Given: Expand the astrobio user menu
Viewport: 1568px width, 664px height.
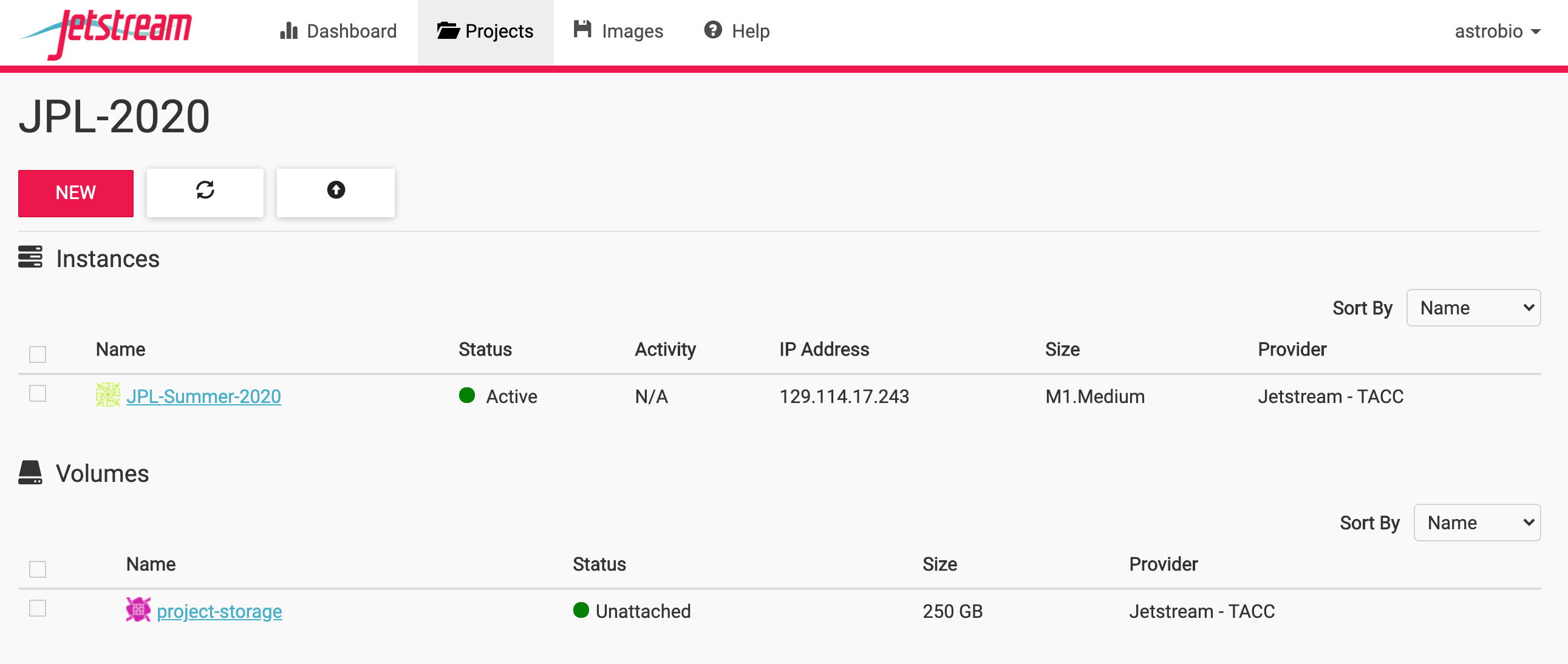Looking at the screenshot, I should 1497,31.
